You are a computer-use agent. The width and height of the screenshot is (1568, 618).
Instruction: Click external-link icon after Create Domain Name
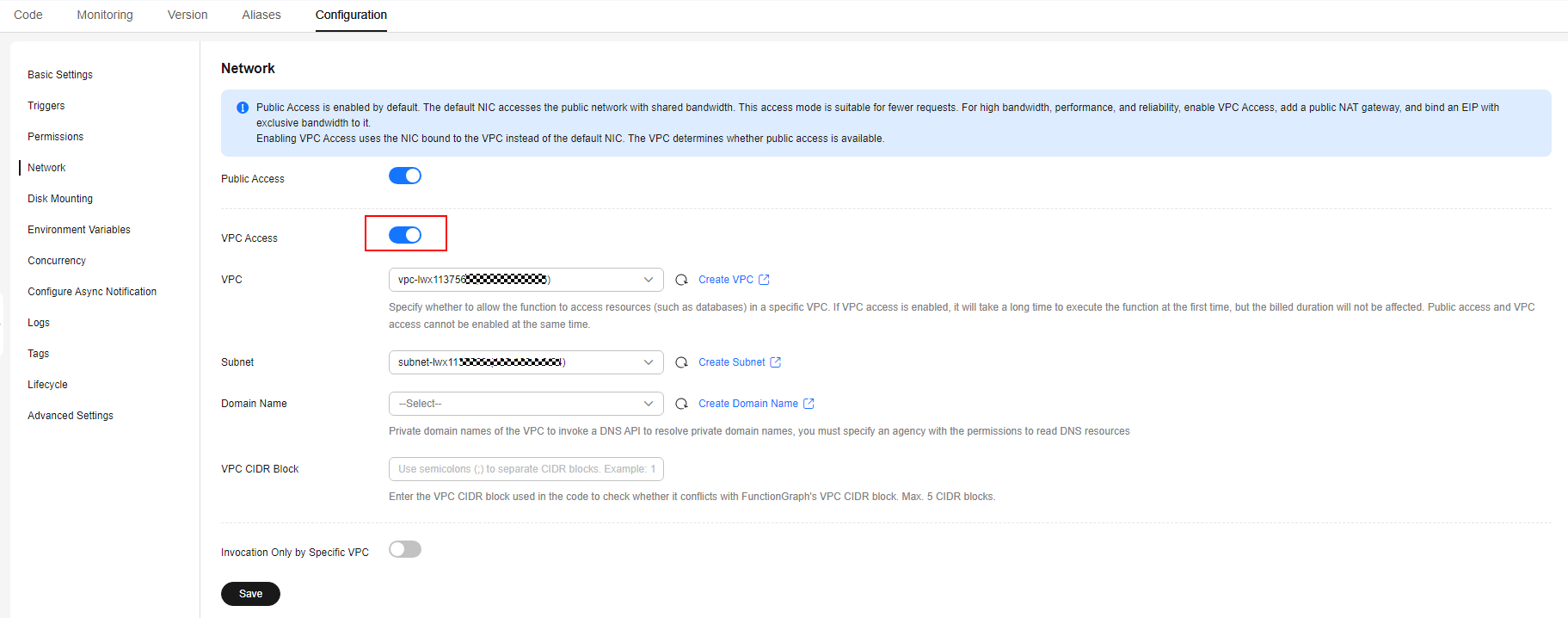[809, 404]
